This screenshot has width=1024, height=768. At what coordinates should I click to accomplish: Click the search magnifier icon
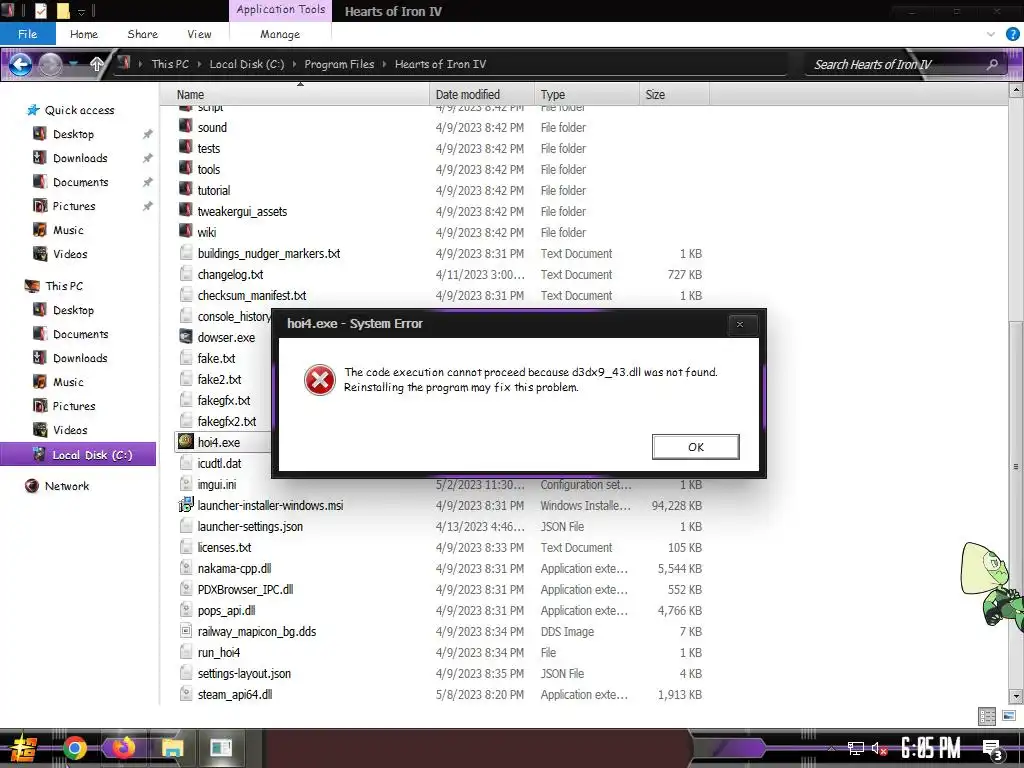click(992, 64)
